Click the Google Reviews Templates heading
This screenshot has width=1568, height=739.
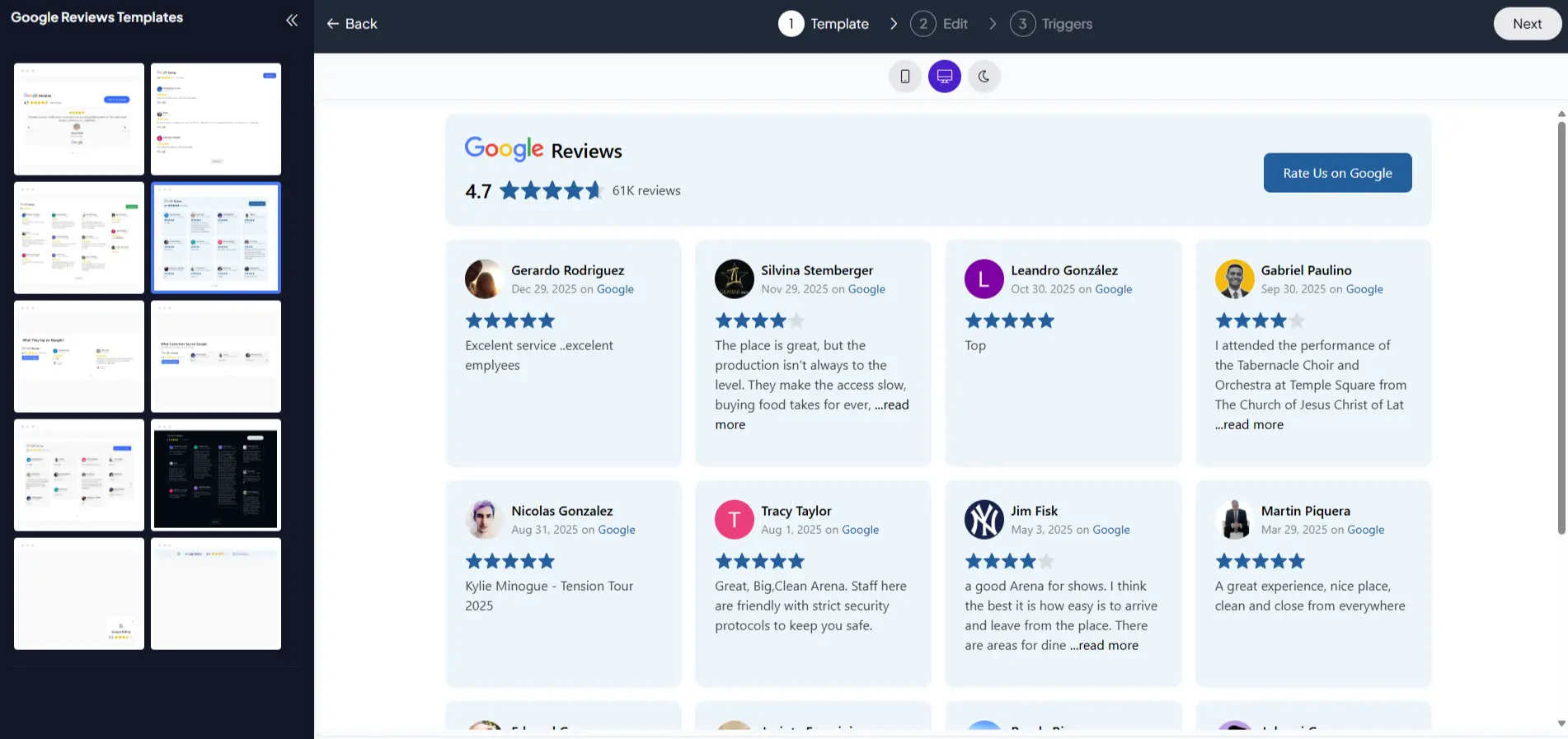[x=97, y=17]
